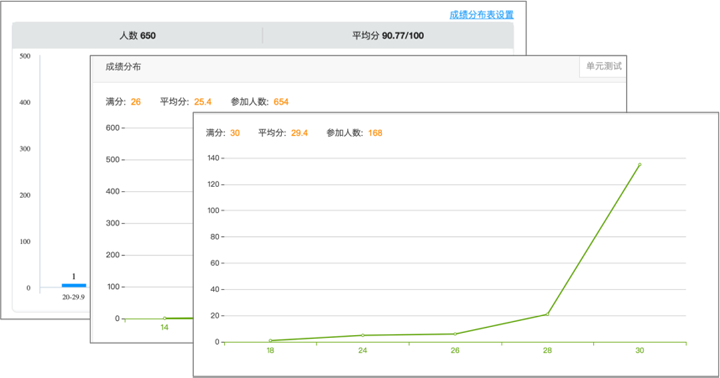
Task: Click the 平均分 25.4 value
Action: click(x=202, y=102)
